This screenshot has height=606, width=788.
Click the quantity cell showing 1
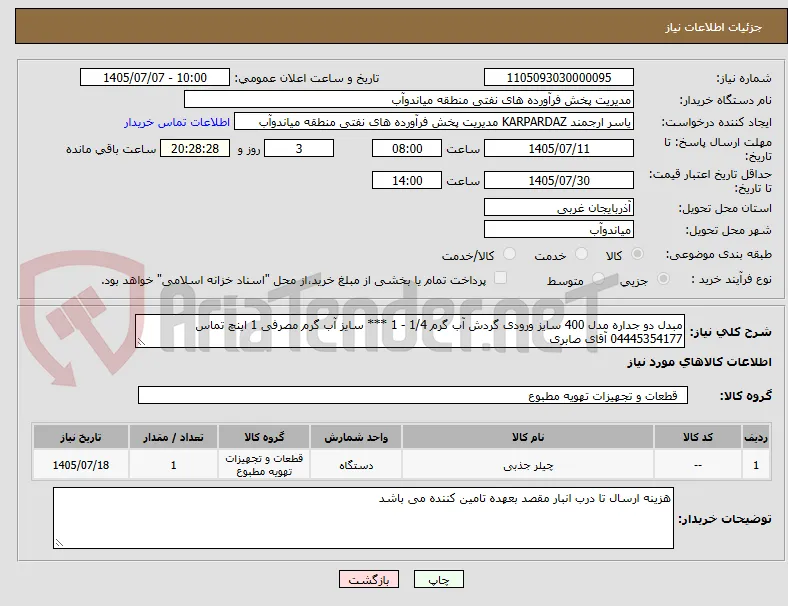pyautogui.click(x=173, y=465)
